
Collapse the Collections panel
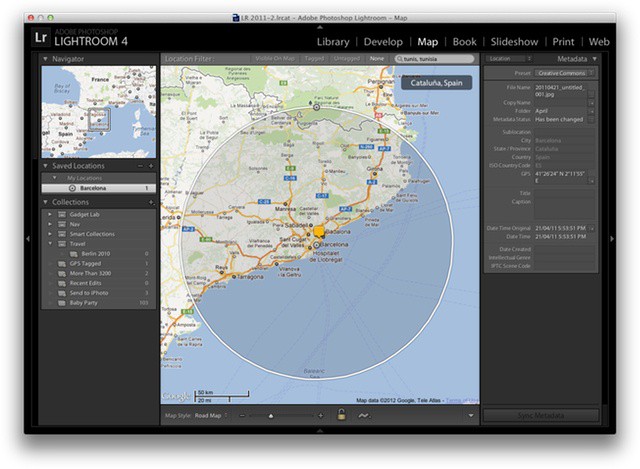(45, 202)
